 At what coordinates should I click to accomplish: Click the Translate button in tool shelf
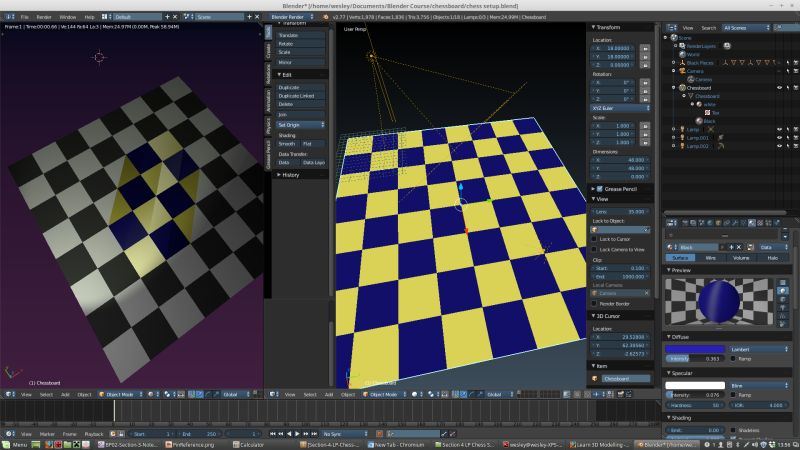[x=300, y=35]
